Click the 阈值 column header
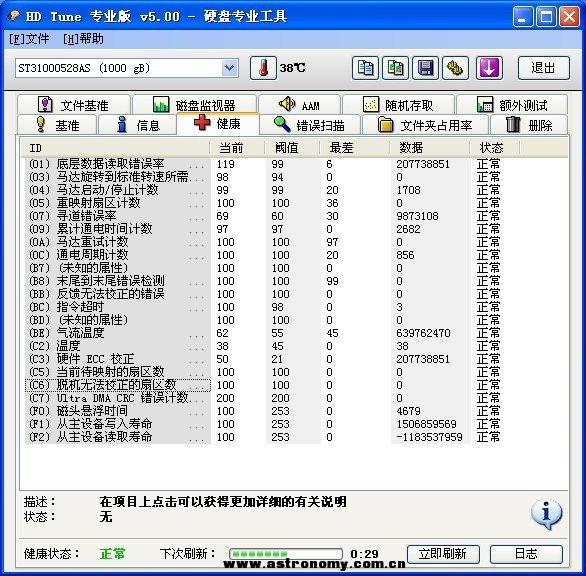Viewport: 586px width, 576px height. 292,148
